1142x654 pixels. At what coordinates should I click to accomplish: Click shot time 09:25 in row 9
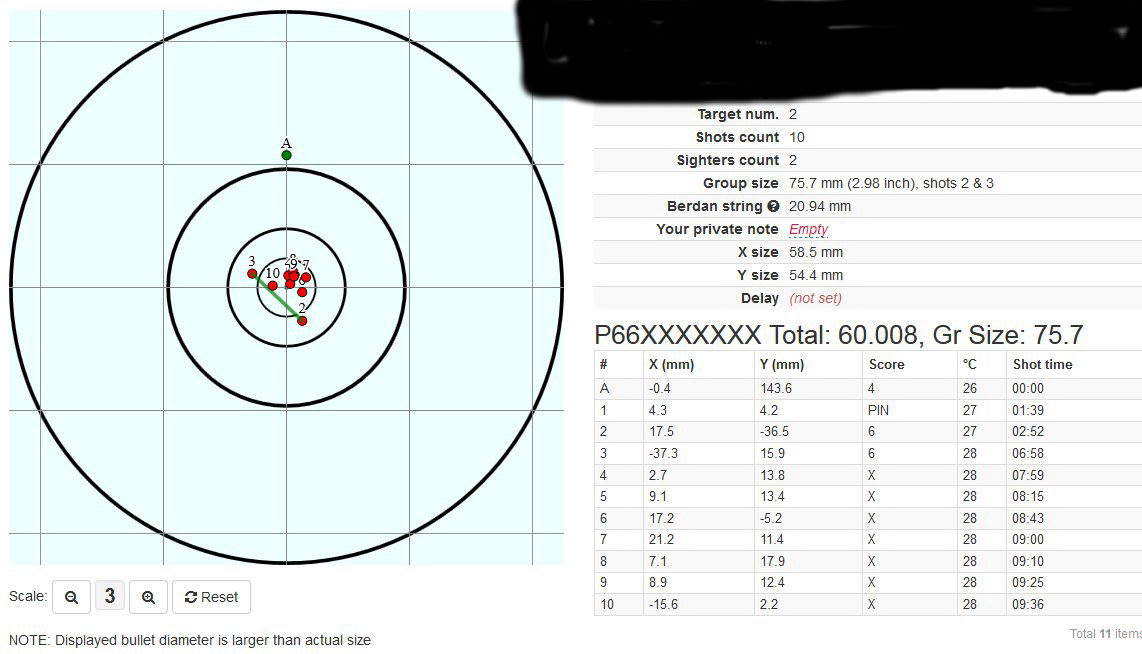(x=1028, y=583)
